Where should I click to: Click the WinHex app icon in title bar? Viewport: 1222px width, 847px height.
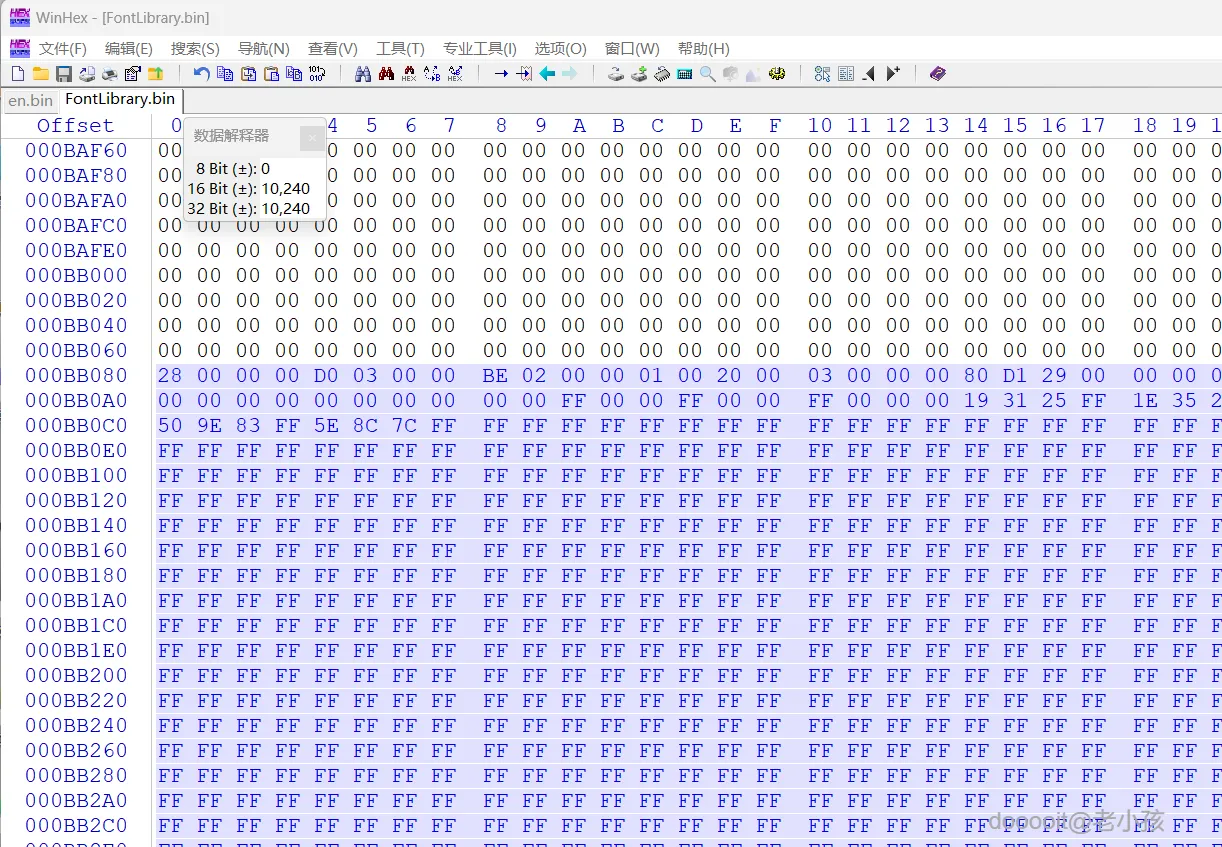click(x=19, y=18)
